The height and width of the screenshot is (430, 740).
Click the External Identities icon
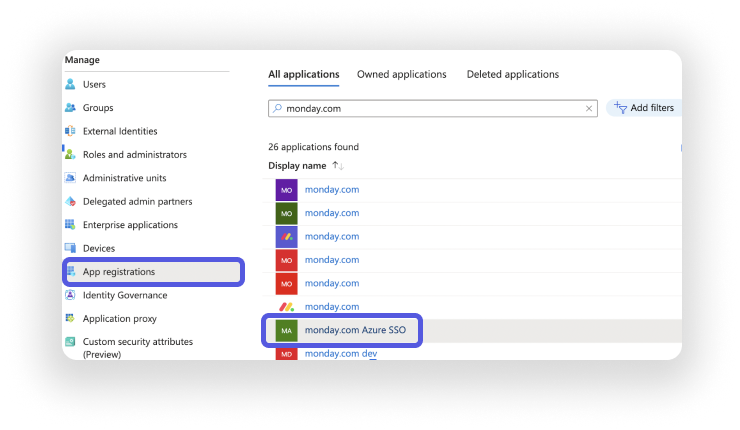pyautogui.click(x=70, y=131)
